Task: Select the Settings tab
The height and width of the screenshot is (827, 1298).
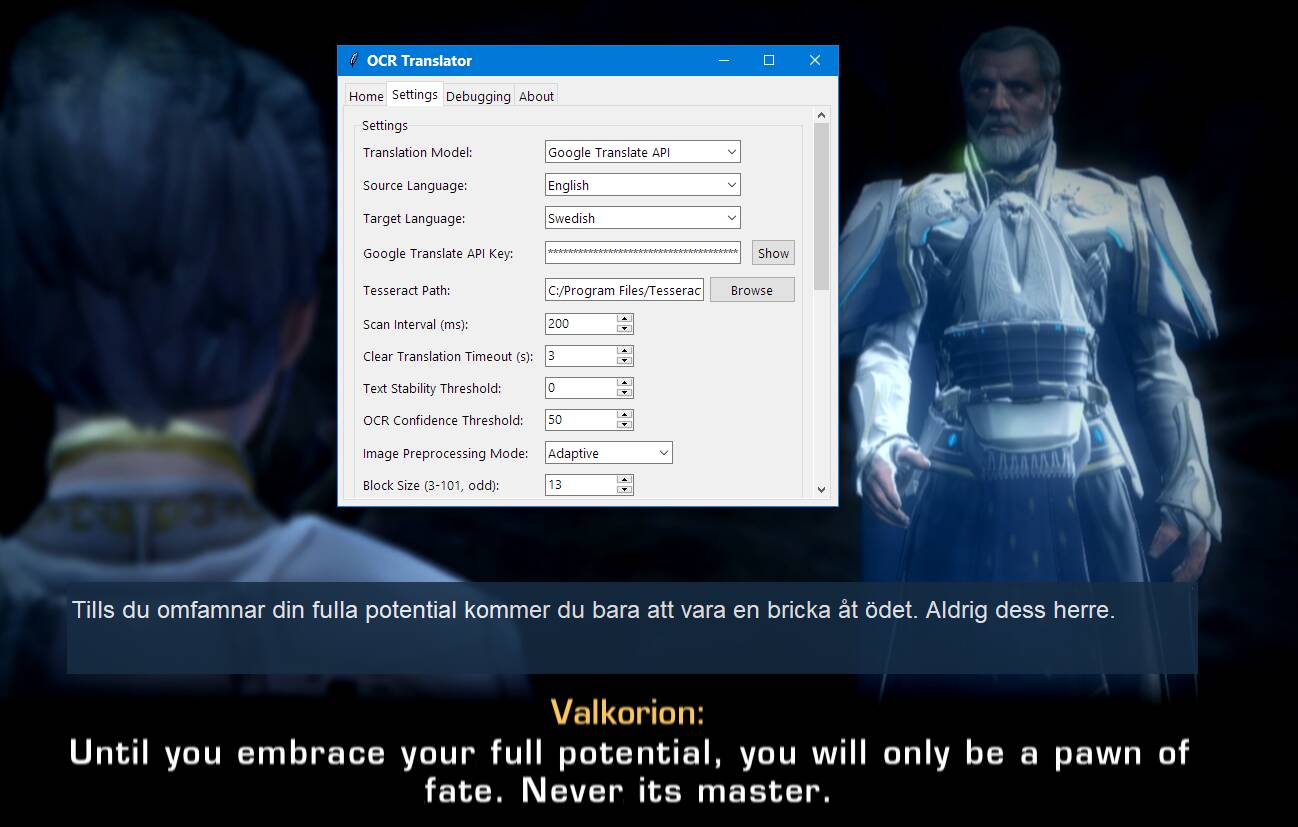Action: (415, 94)
